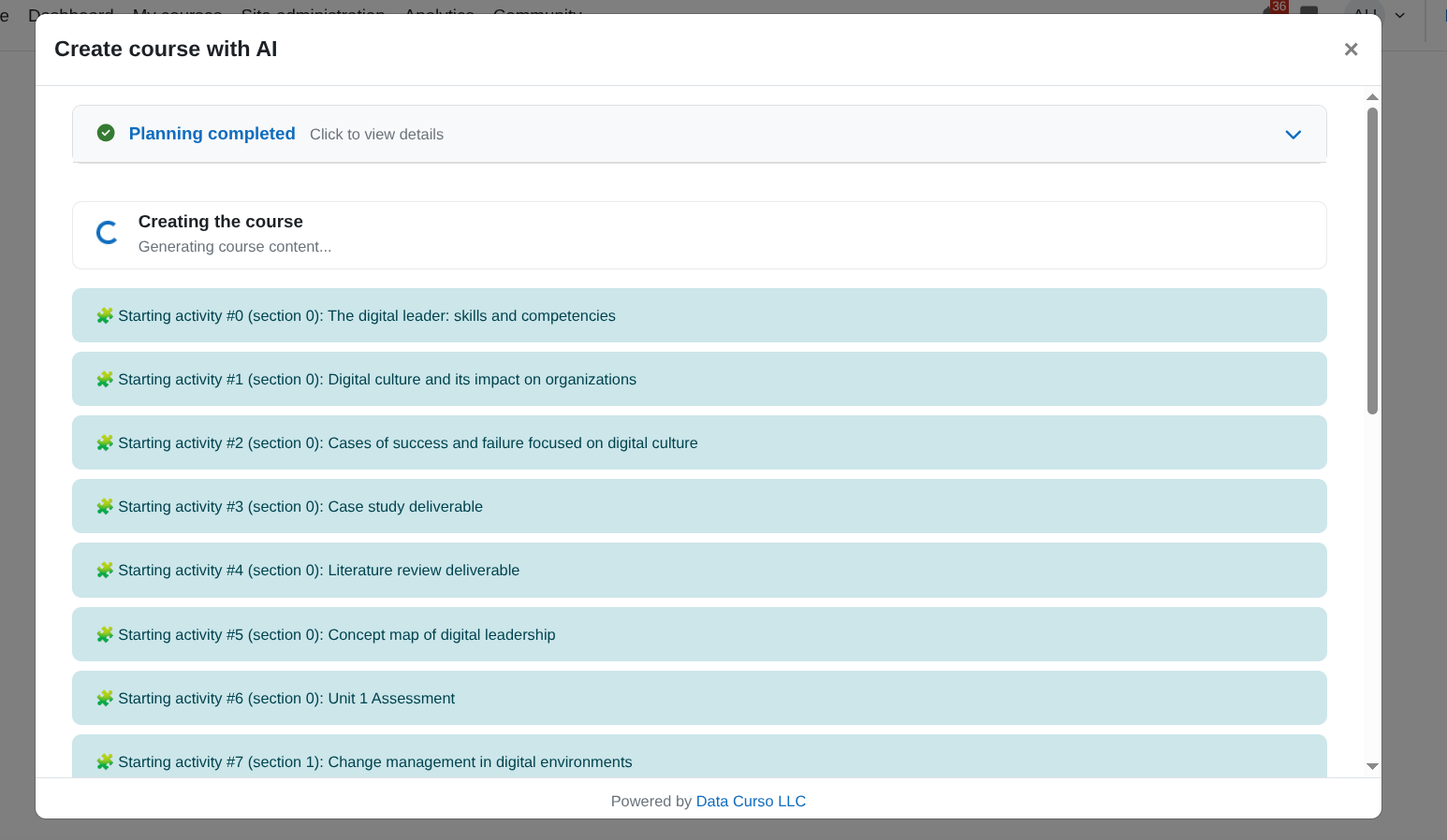This screenshot has width=1447, height=840.
Task: Click puzzle icon on Concept map of digital leadership
Action: point(105,634)
